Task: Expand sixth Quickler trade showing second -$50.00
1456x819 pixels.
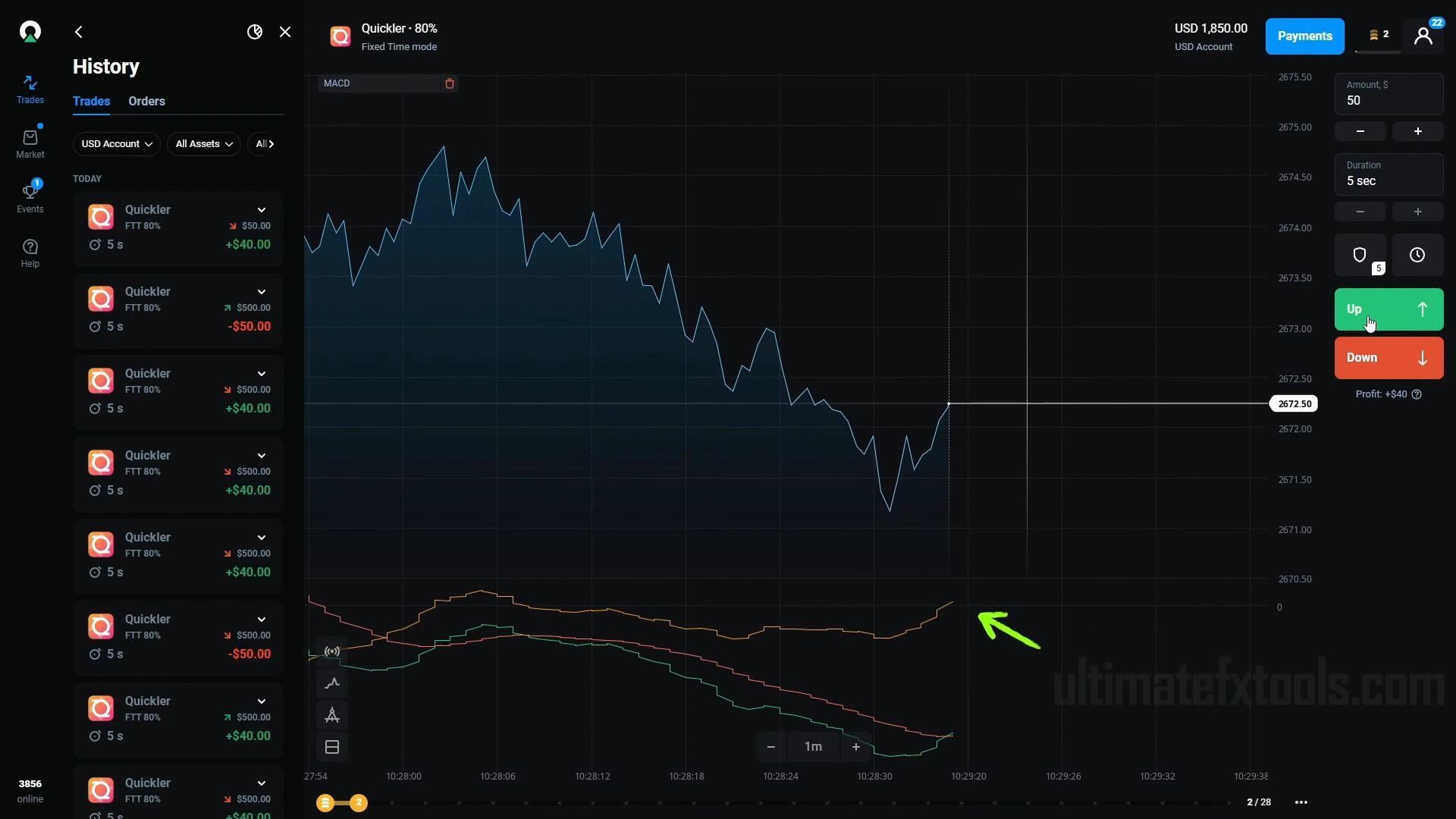Action: coord(262,620)
